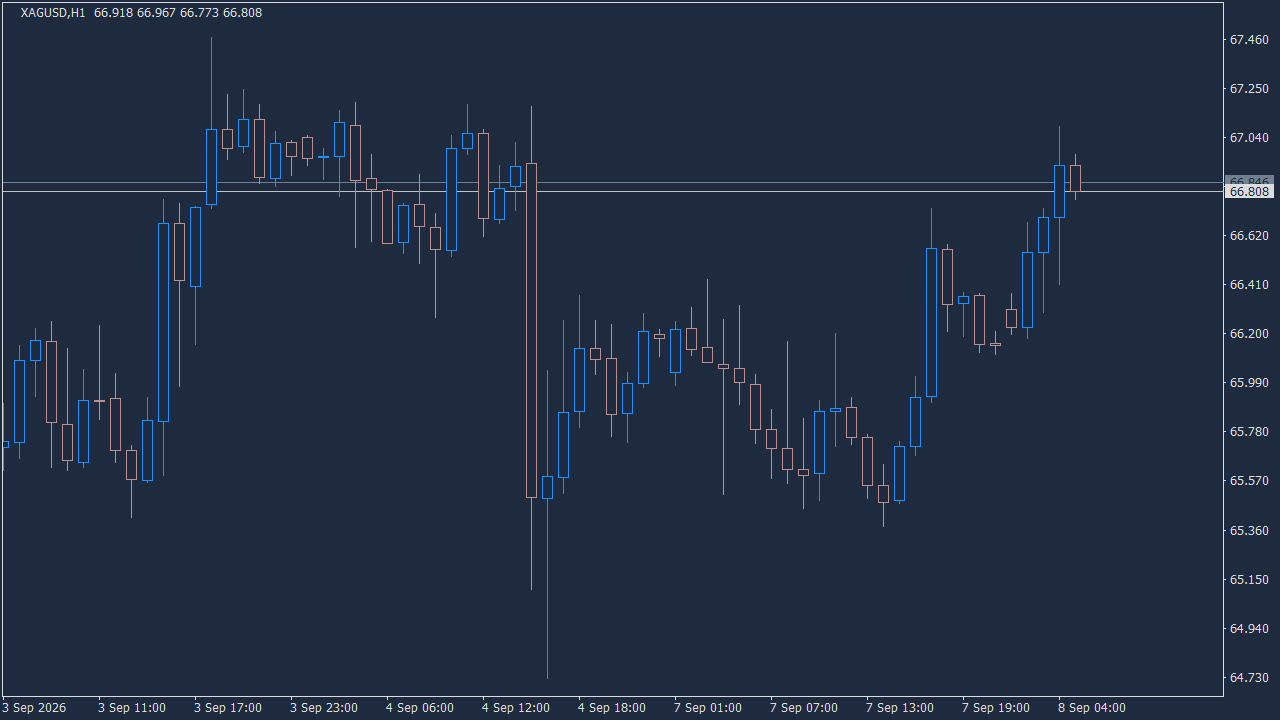Click the 8 Sep 04:00 time label
This screenshot has width=1280, height=720.
(1092, 708)
